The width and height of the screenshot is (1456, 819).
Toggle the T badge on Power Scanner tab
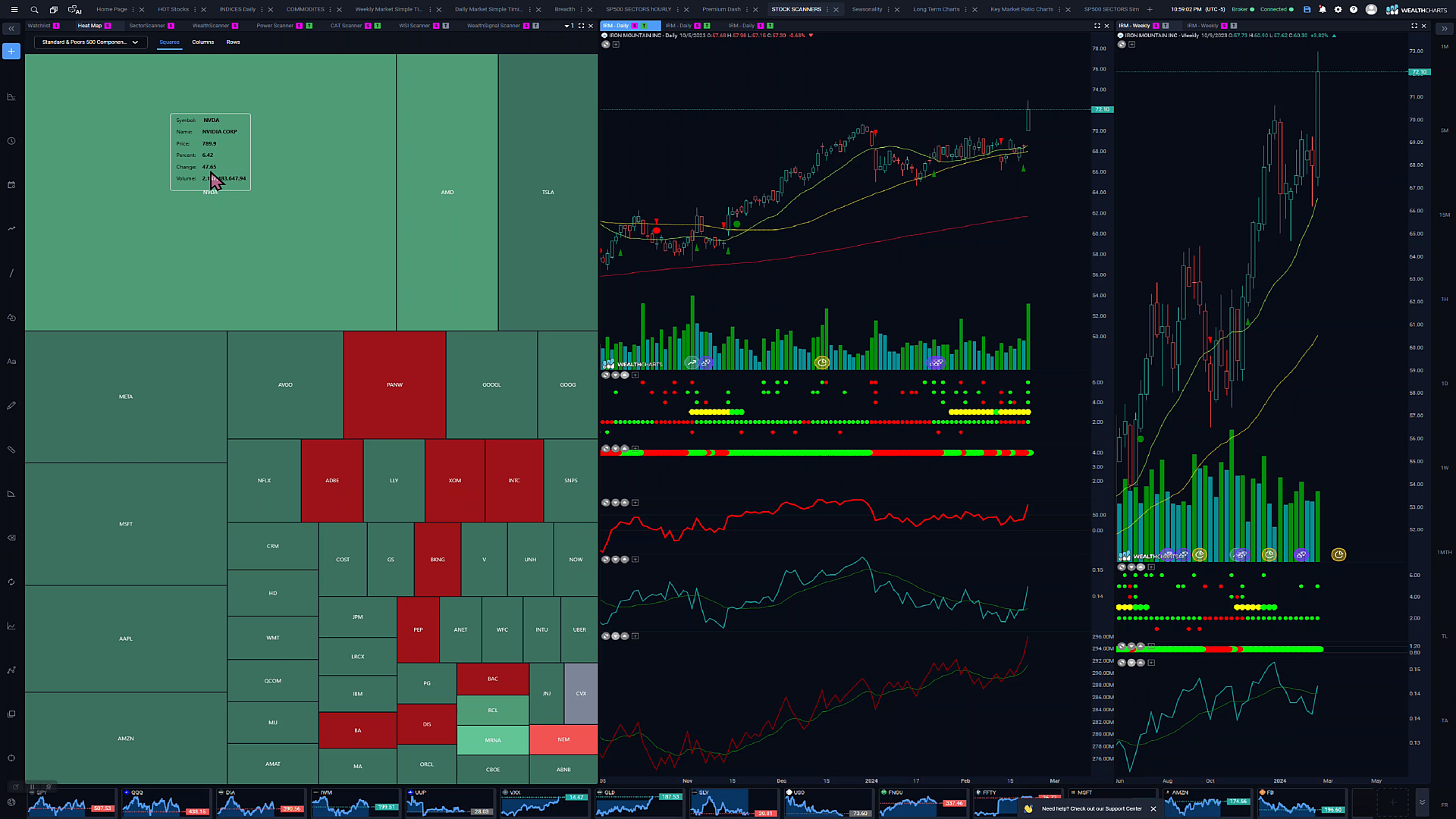309,26
